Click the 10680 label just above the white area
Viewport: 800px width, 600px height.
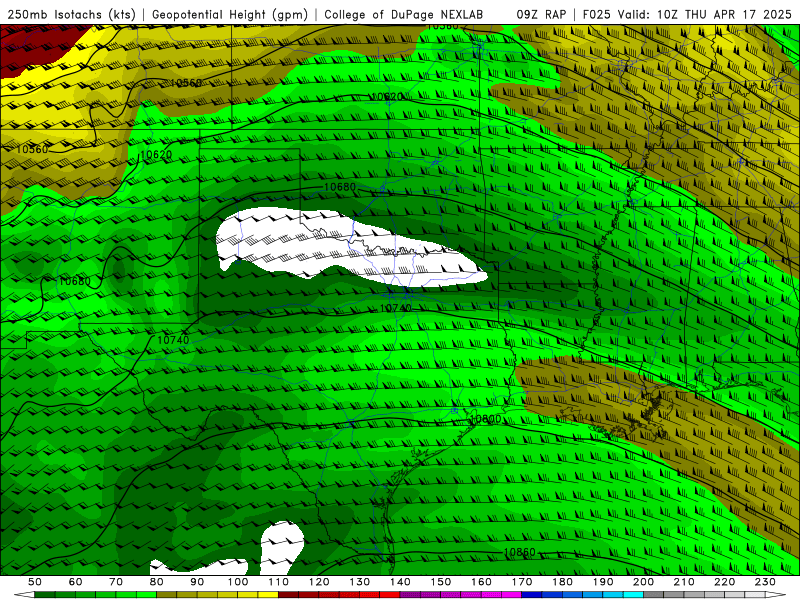tap(340, 187)
